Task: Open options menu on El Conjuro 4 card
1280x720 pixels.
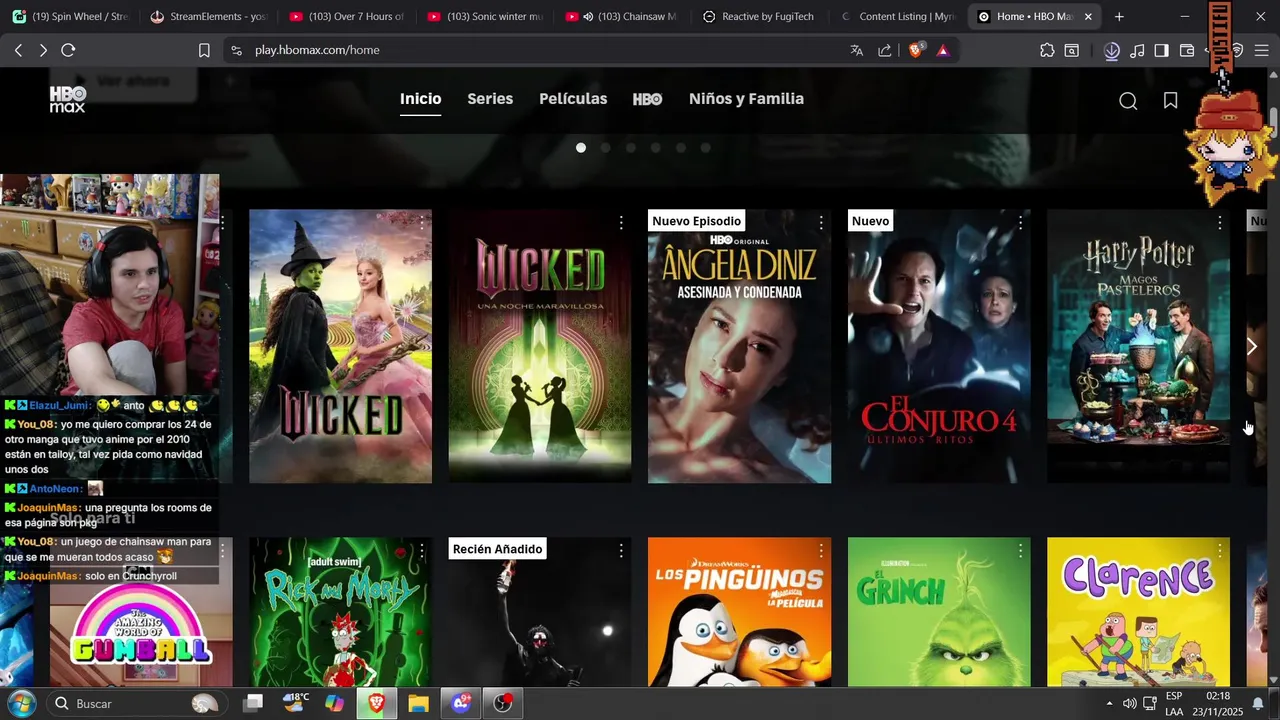Action: pyautogui.click(x=1021, y=222)
